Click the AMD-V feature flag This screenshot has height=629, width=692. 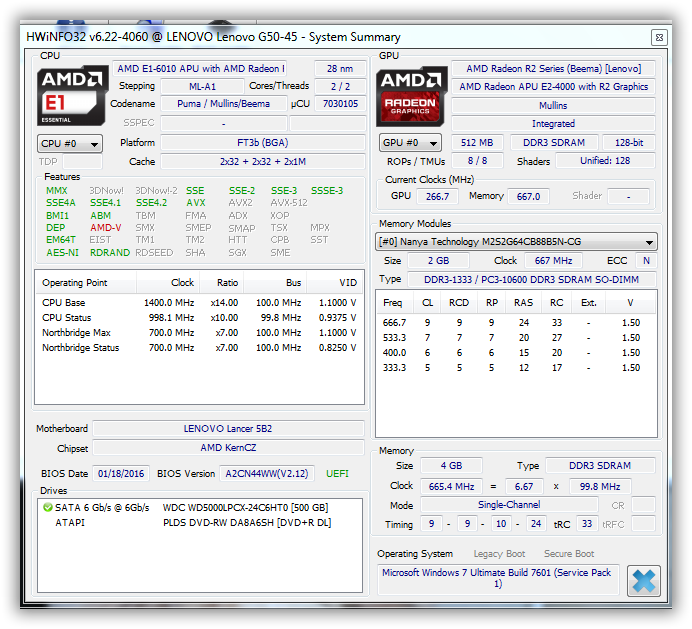(x=105, y=228)
